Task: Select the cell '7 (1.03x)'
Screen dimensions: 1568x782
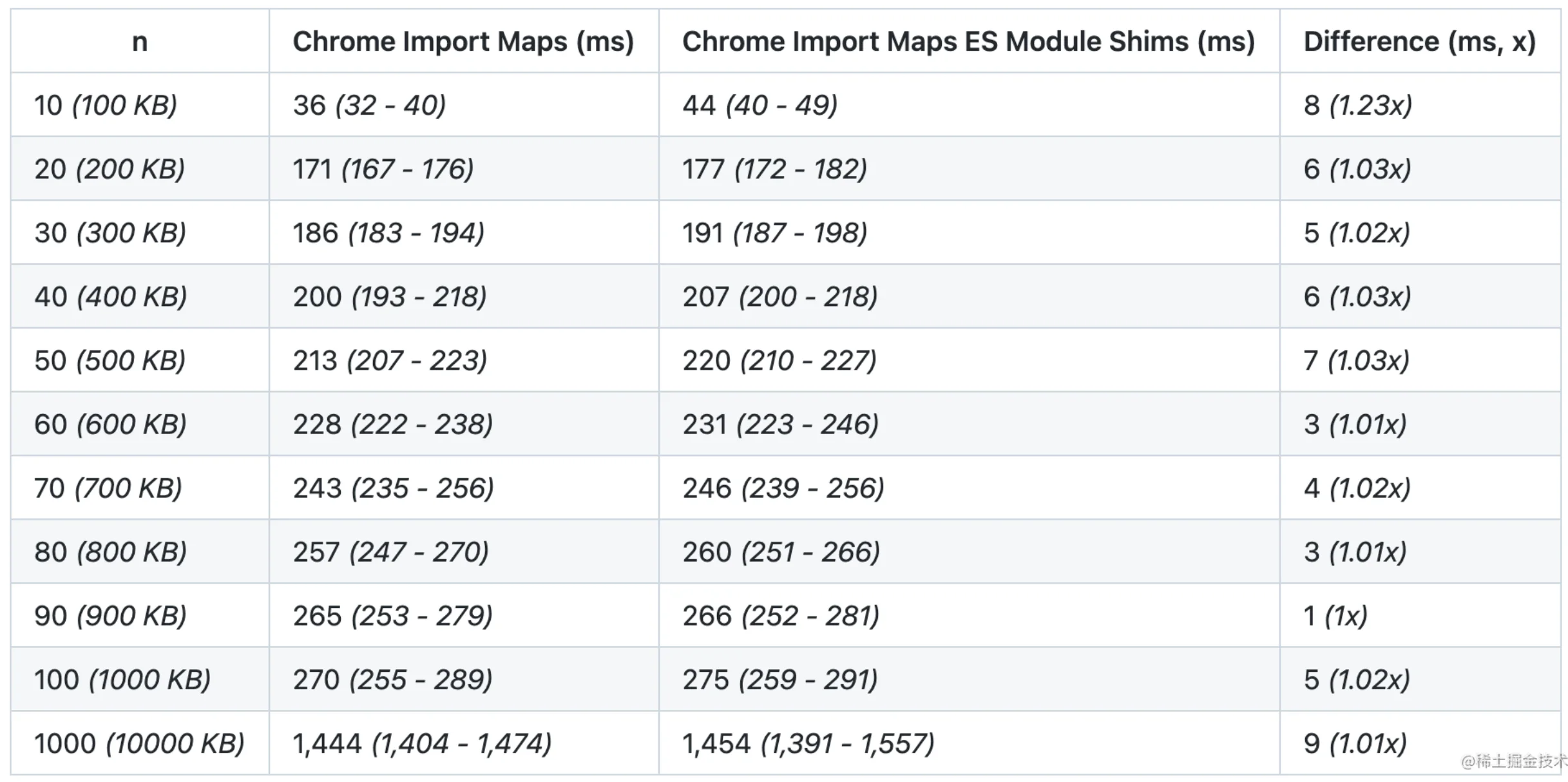Action: [x=1420, y=359]
